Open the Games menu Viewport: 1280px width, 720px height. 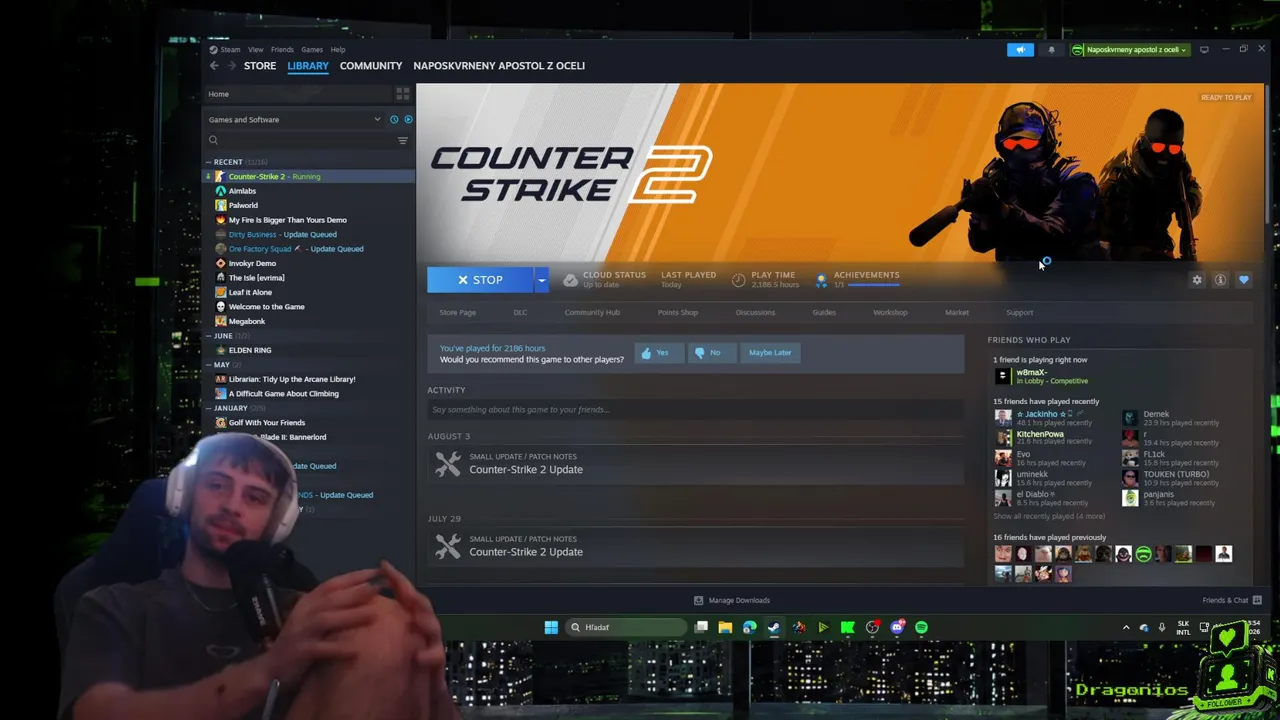pos(312,49)
